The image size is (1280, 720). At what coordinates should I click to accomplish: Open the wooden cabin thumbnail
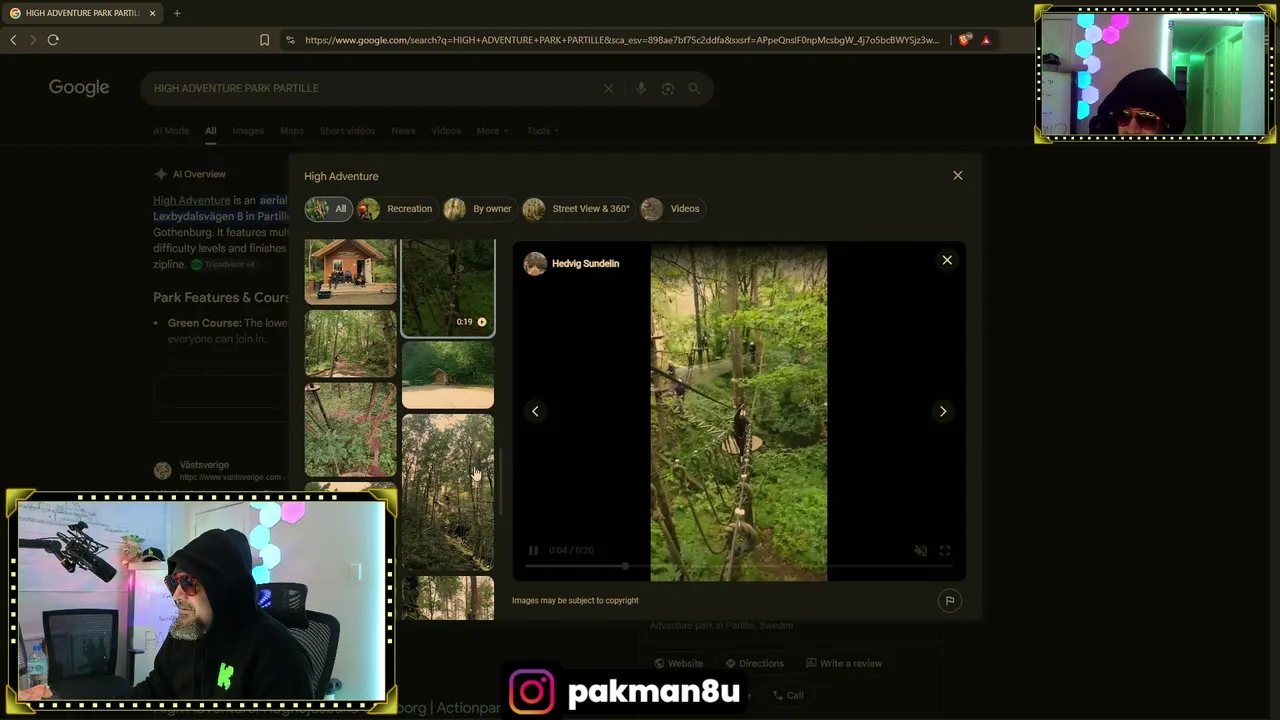pyautogui.click(x=350, y=272)
